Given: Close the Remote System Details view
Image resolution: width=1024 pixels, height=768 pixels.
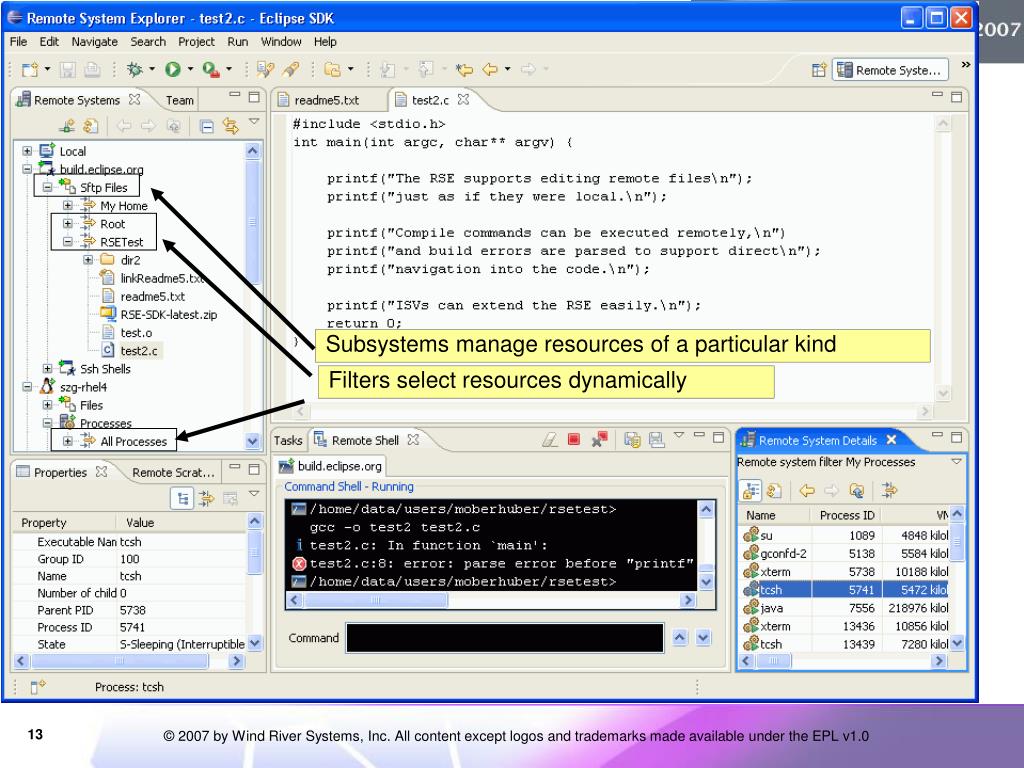Looking at the screenshot, I should coord(891,440).
